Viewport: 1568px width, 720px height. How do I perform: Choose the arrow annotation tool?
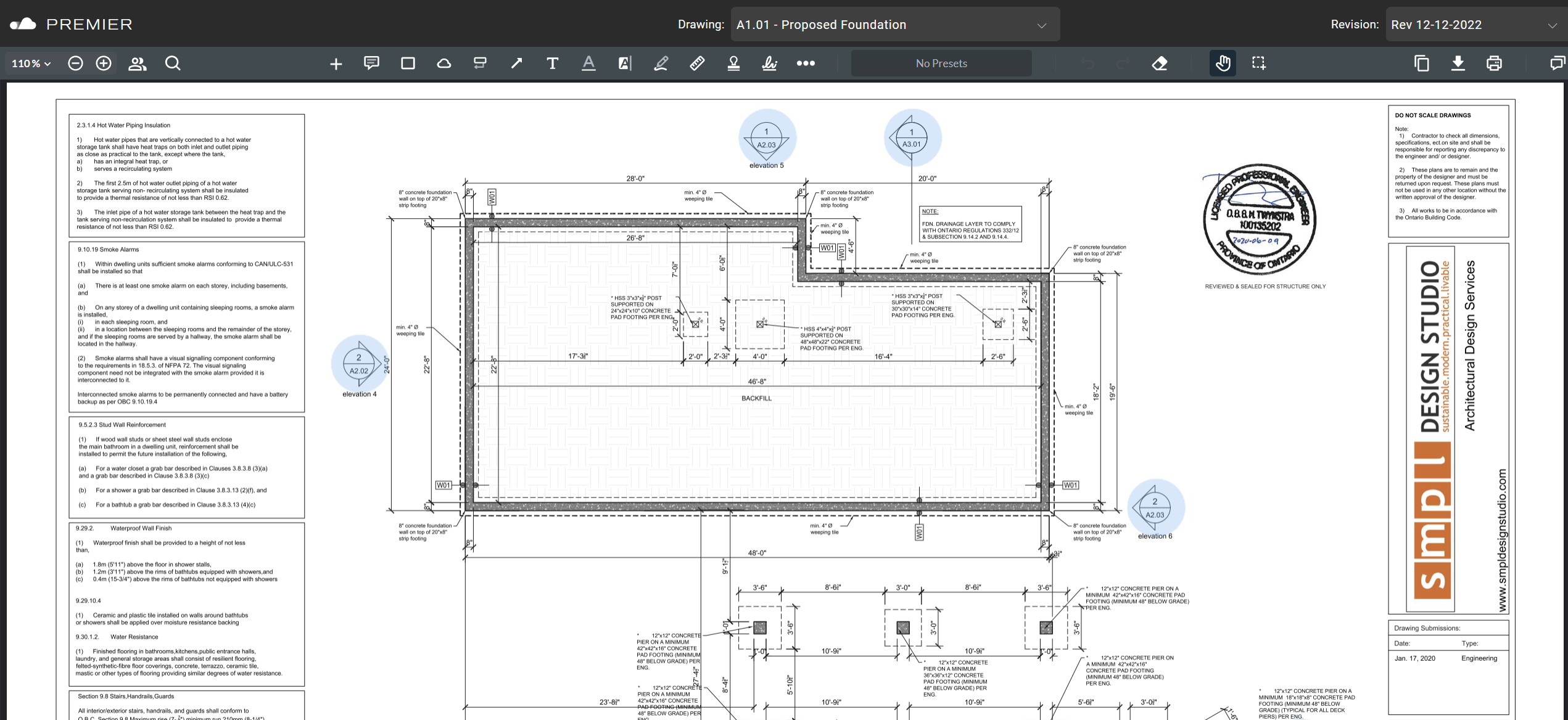[x=516, y=63]
